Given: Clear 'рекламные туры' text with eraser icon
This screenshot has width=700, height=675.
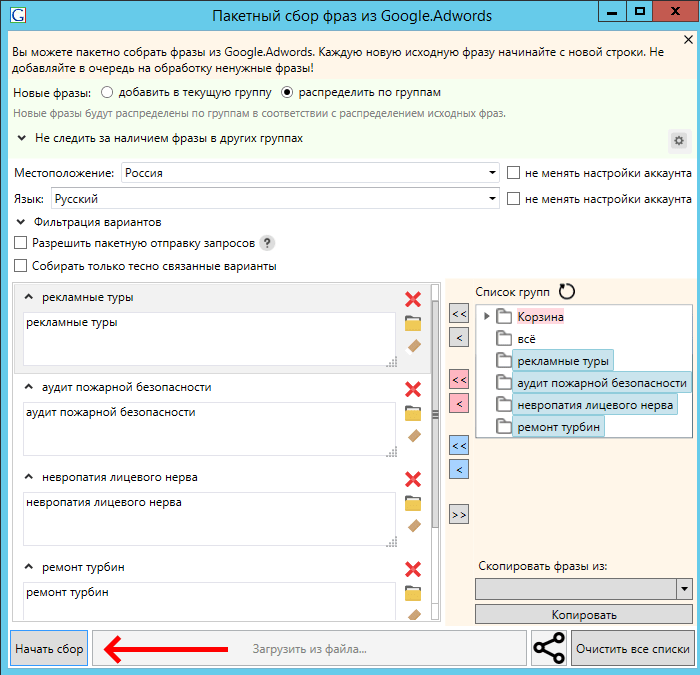Looking at the screenshot, I should click(413, 346).
